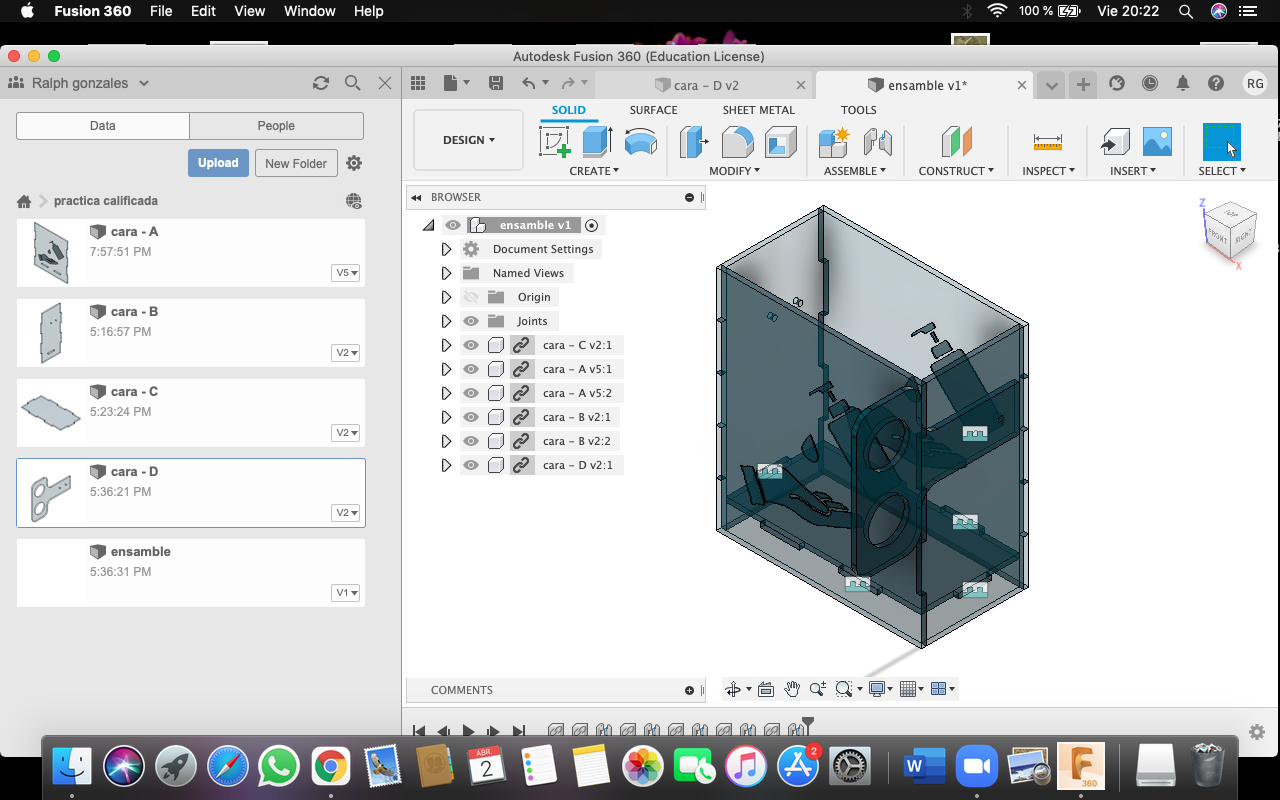The image size is (1280, 800).
Task: Open the Data Panel grid icon
Action: click(x=418, y=84)
